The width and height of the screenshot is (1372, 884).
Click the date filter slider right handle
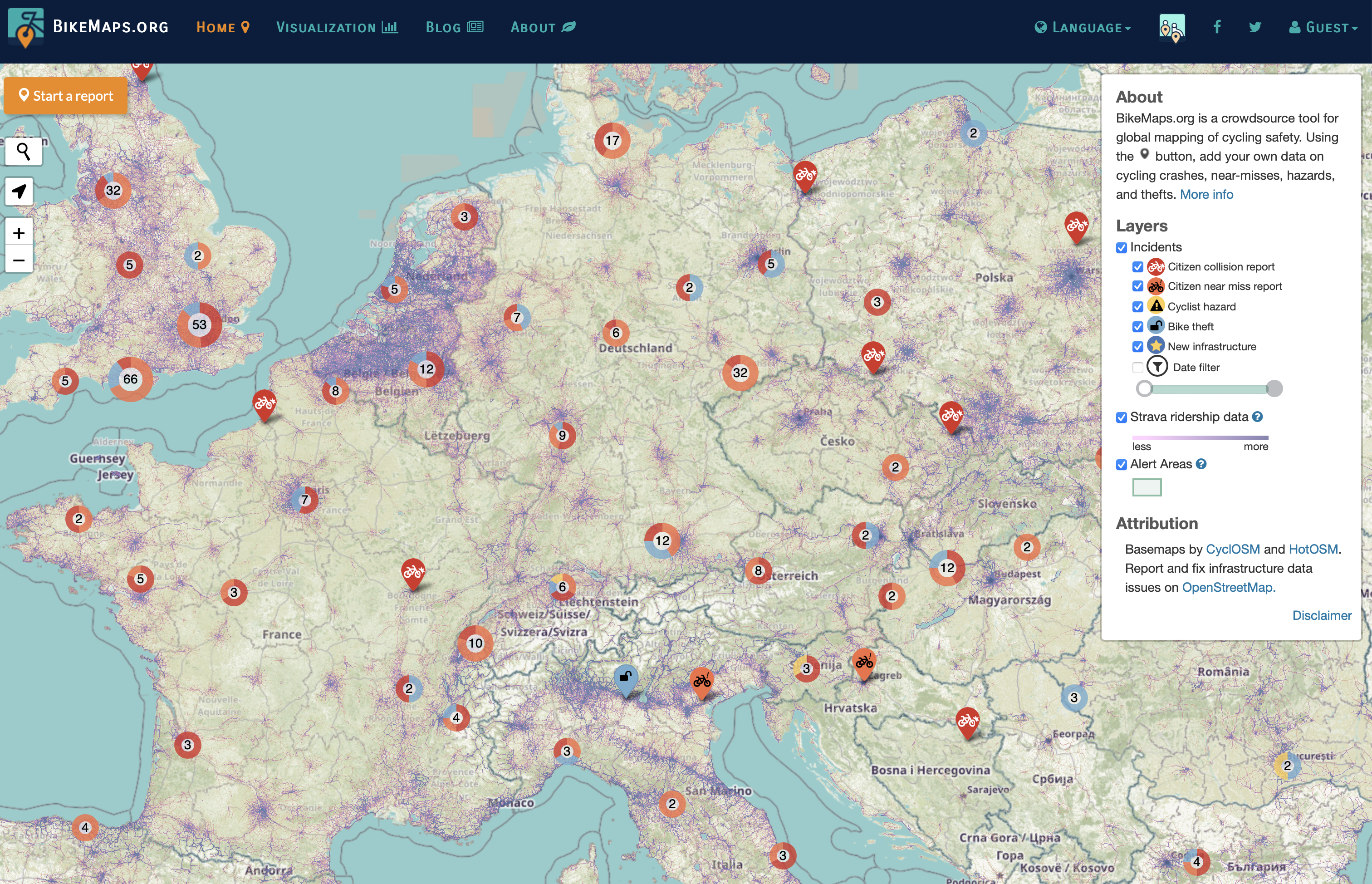(1274, 388)
